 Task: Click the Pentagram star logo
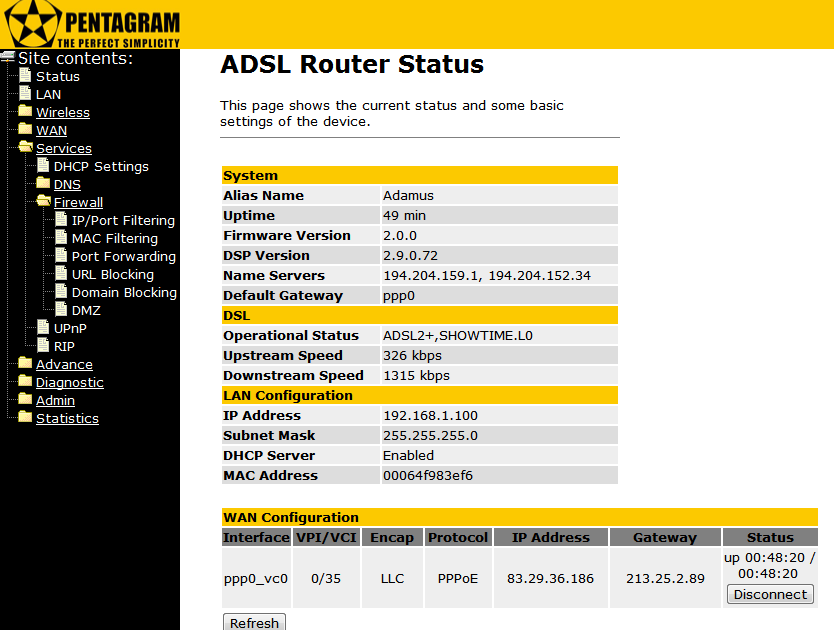[28, 24]
